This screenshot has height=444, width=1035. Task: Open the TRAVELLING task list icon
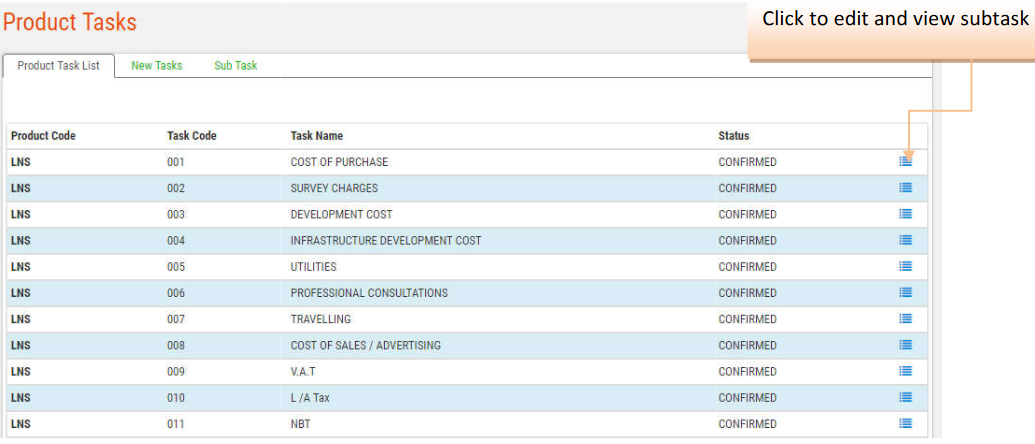coord(905,319)
